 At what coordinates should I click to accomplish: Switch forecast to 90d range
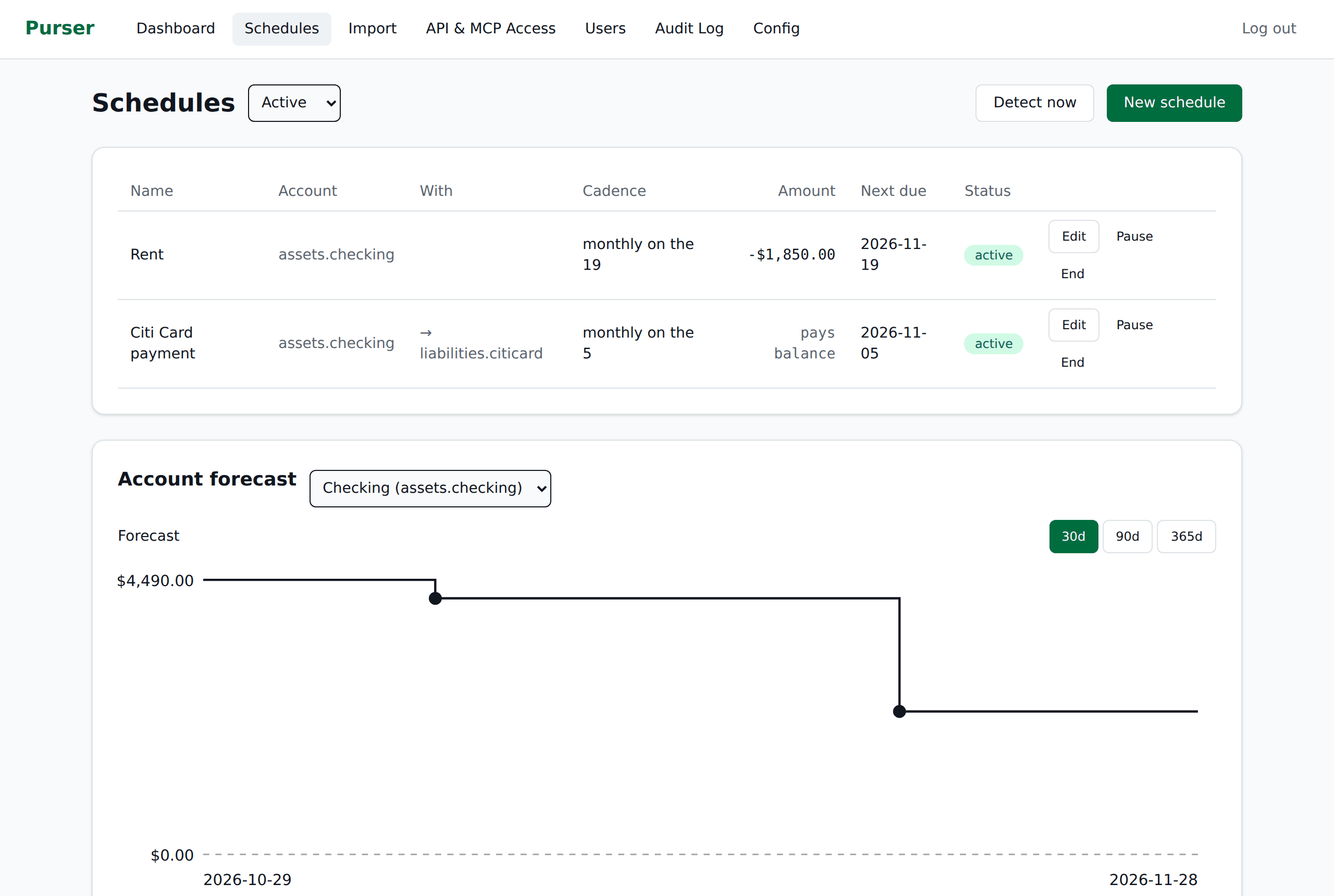[x=1127, y=536]
